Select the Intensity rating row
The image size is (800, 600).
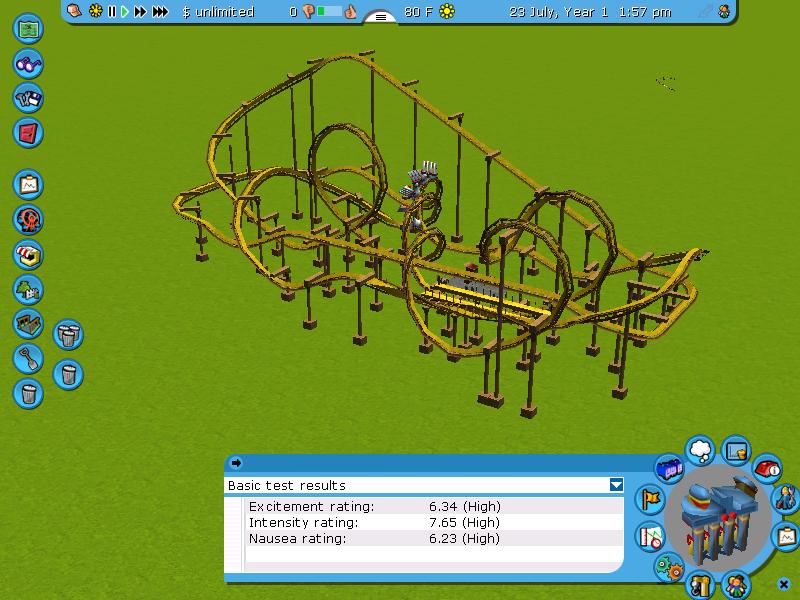[434, 522]
